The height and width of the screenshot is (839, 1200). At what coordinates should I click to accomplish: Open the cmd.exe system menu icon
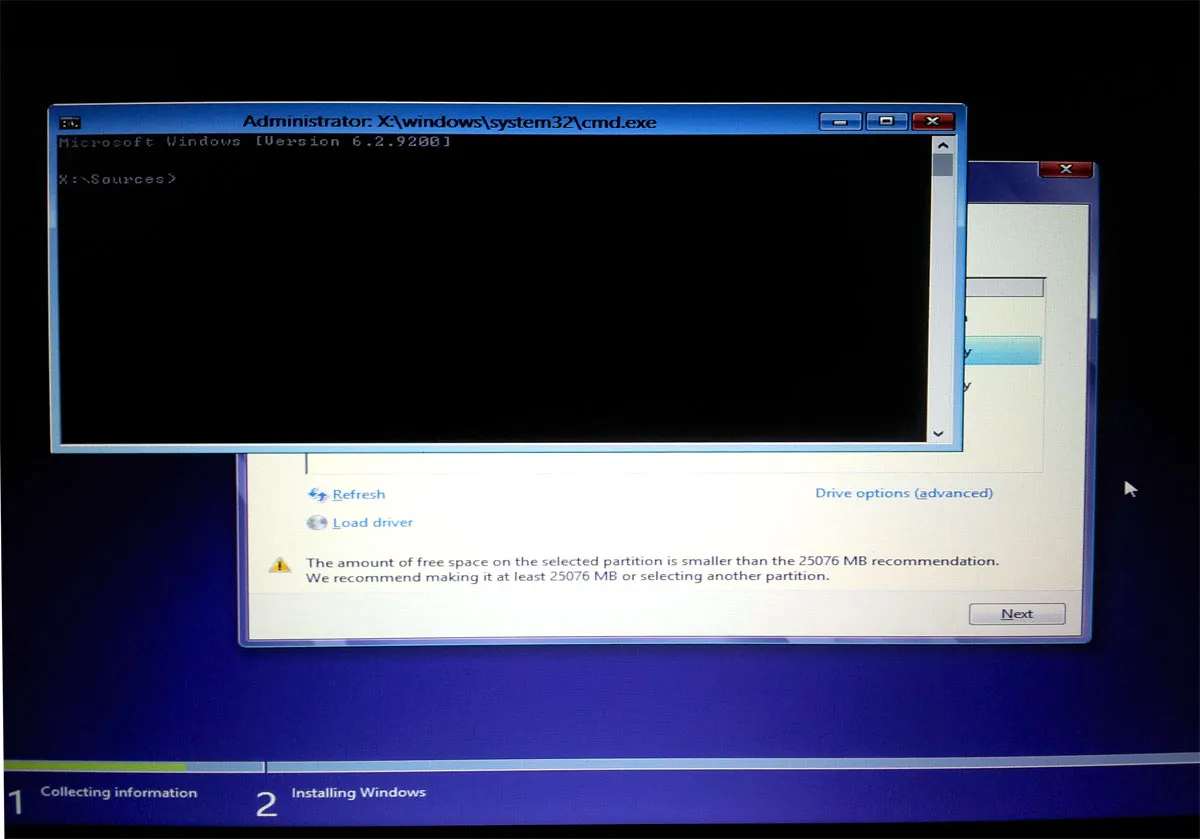pyautogui.click(x=69, y=121)
